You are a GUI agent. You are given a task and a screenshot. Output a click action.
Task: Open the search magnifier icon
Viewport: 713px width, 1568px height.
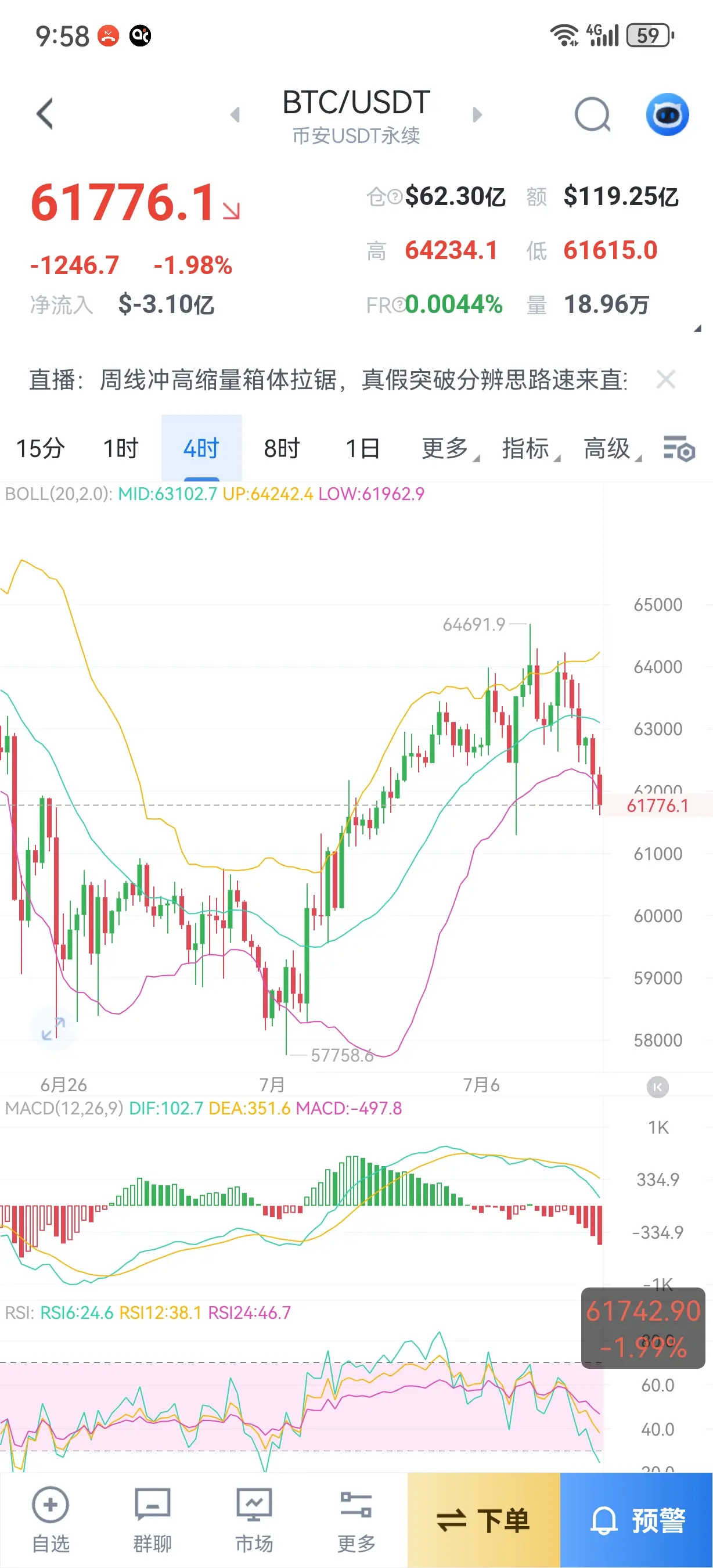pyautogui.click(x=593, y=114)
